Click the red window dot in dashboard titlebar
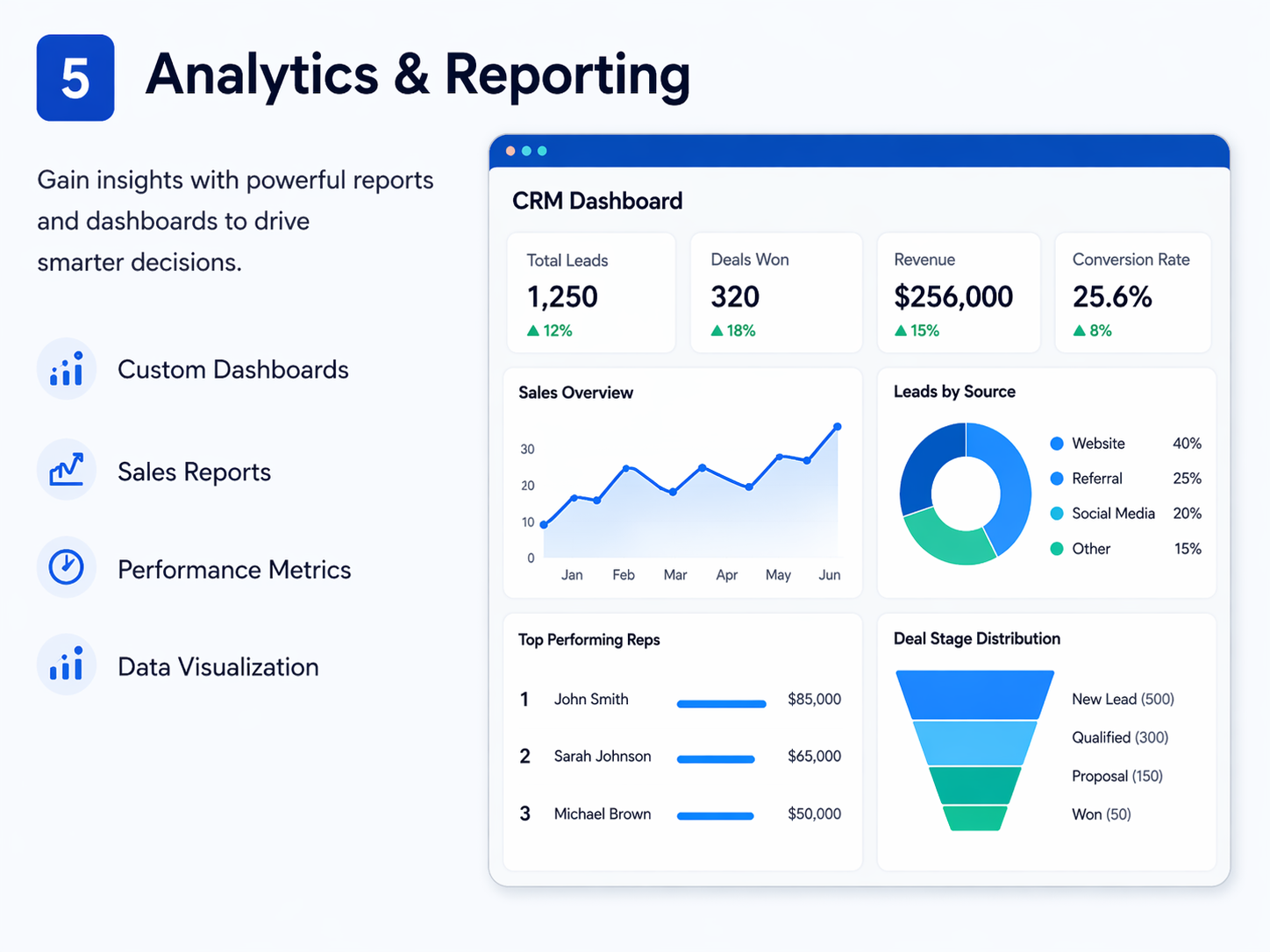The image size is (1270, 952). pyautogui.click(x=510, y=151)
